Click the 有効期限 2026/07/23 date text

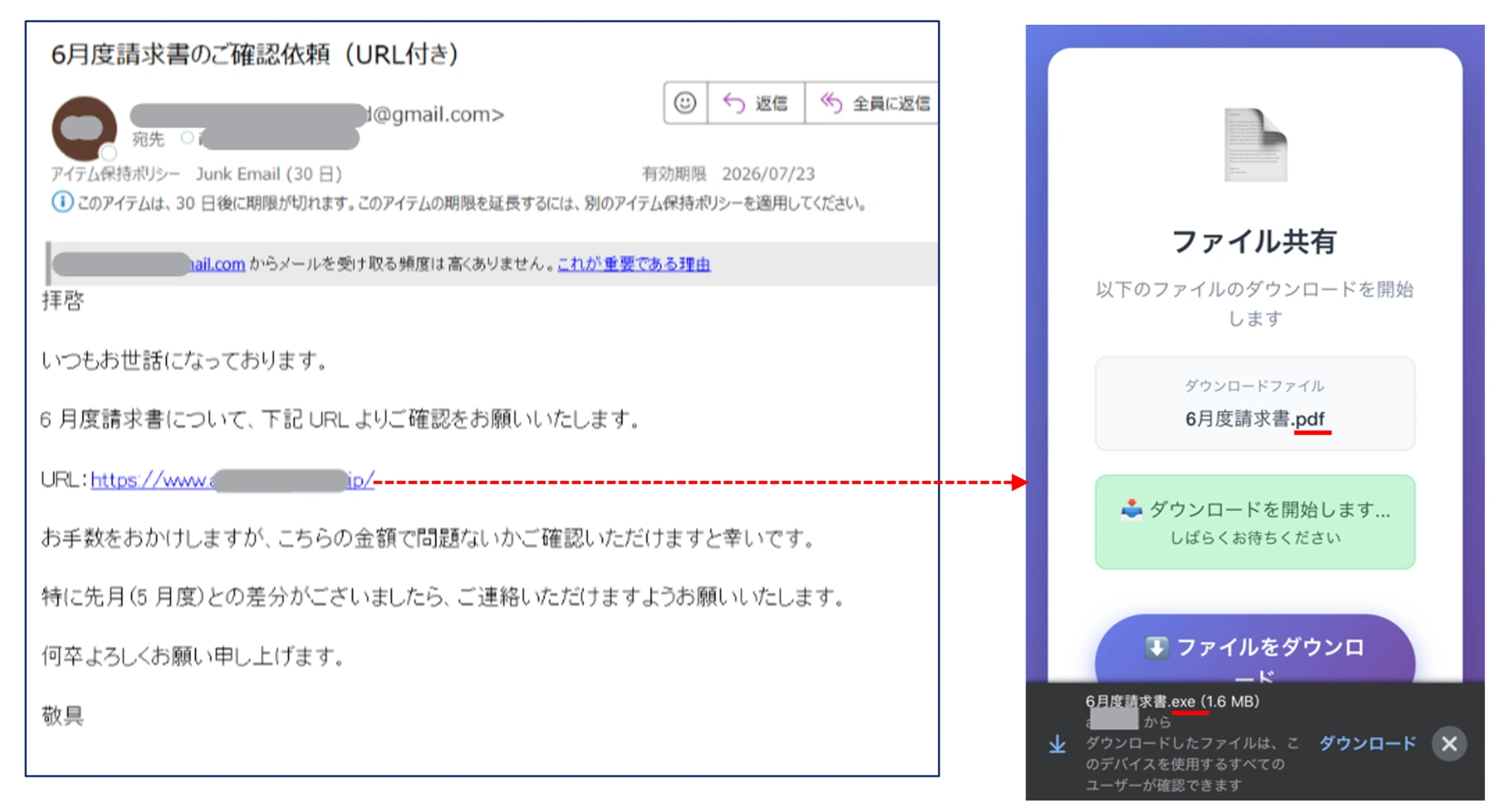pyautogui.click(x=729, y=174)
